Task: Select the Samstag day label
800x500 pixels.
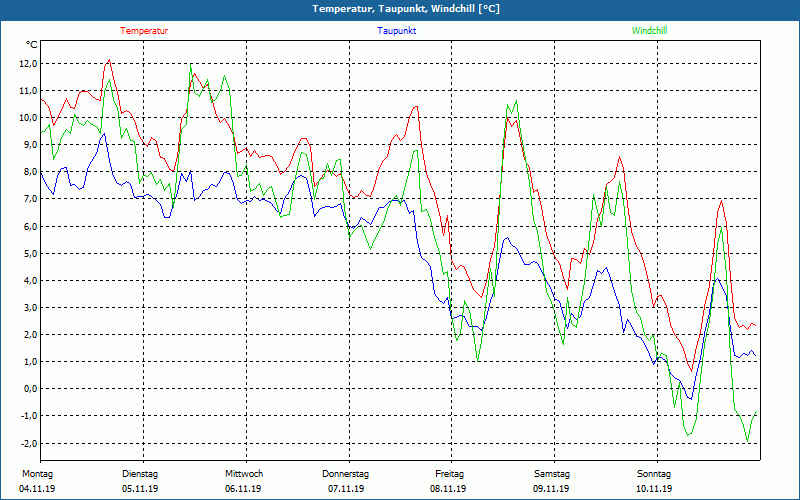Action: coord(552,474)
